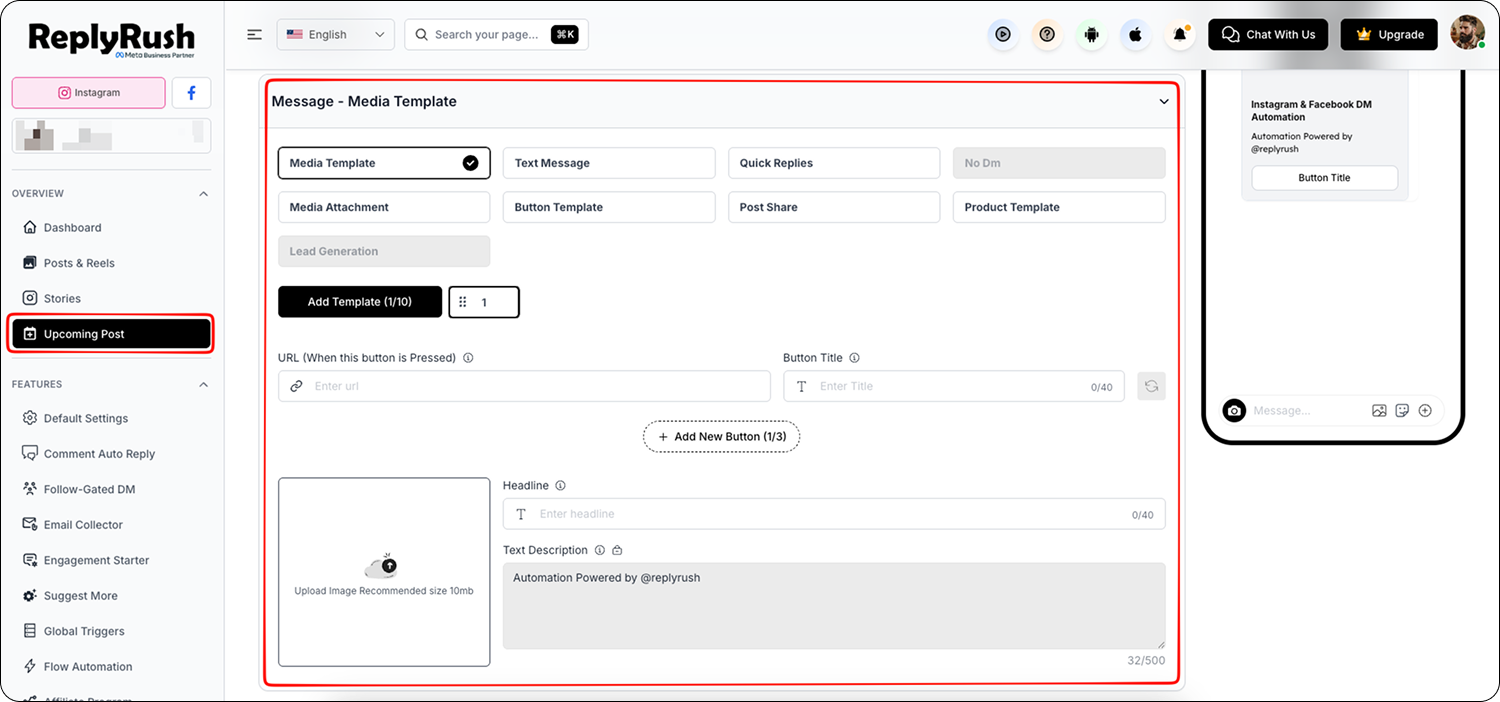Click the image gallery icon in phone preview
Viewport: 1500px width, 702px height.
pyautogui.click(x=1379, y=410)
